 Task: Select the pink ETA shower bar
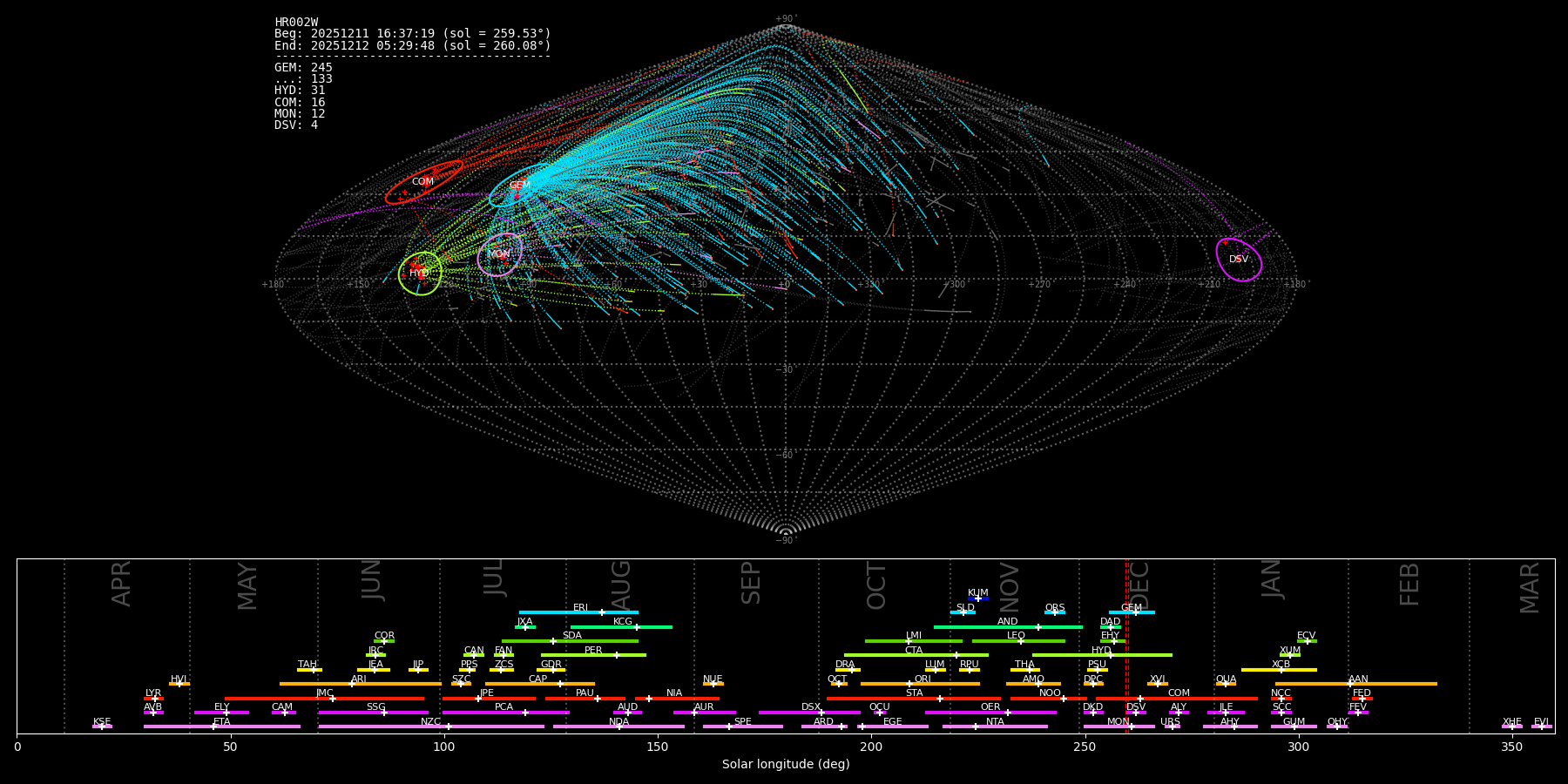tap(222, 727)
